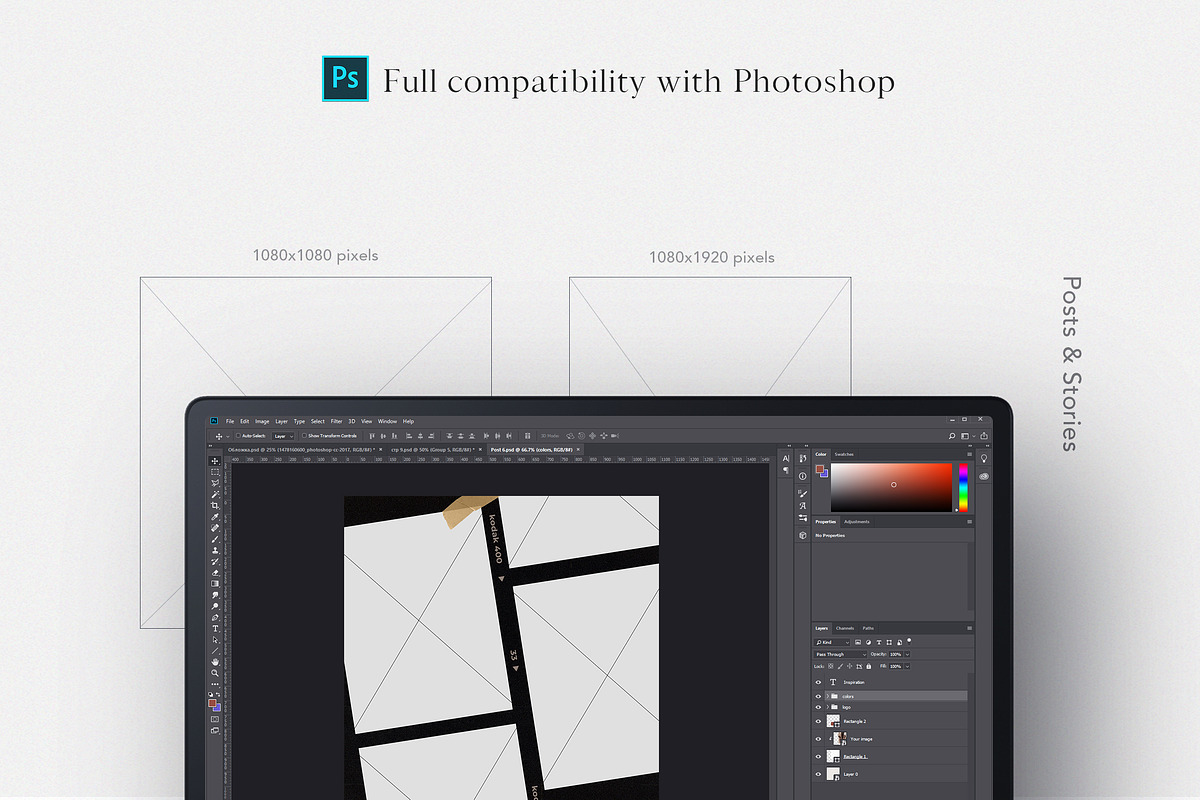Select the Hand tool

tap(215, 662)
